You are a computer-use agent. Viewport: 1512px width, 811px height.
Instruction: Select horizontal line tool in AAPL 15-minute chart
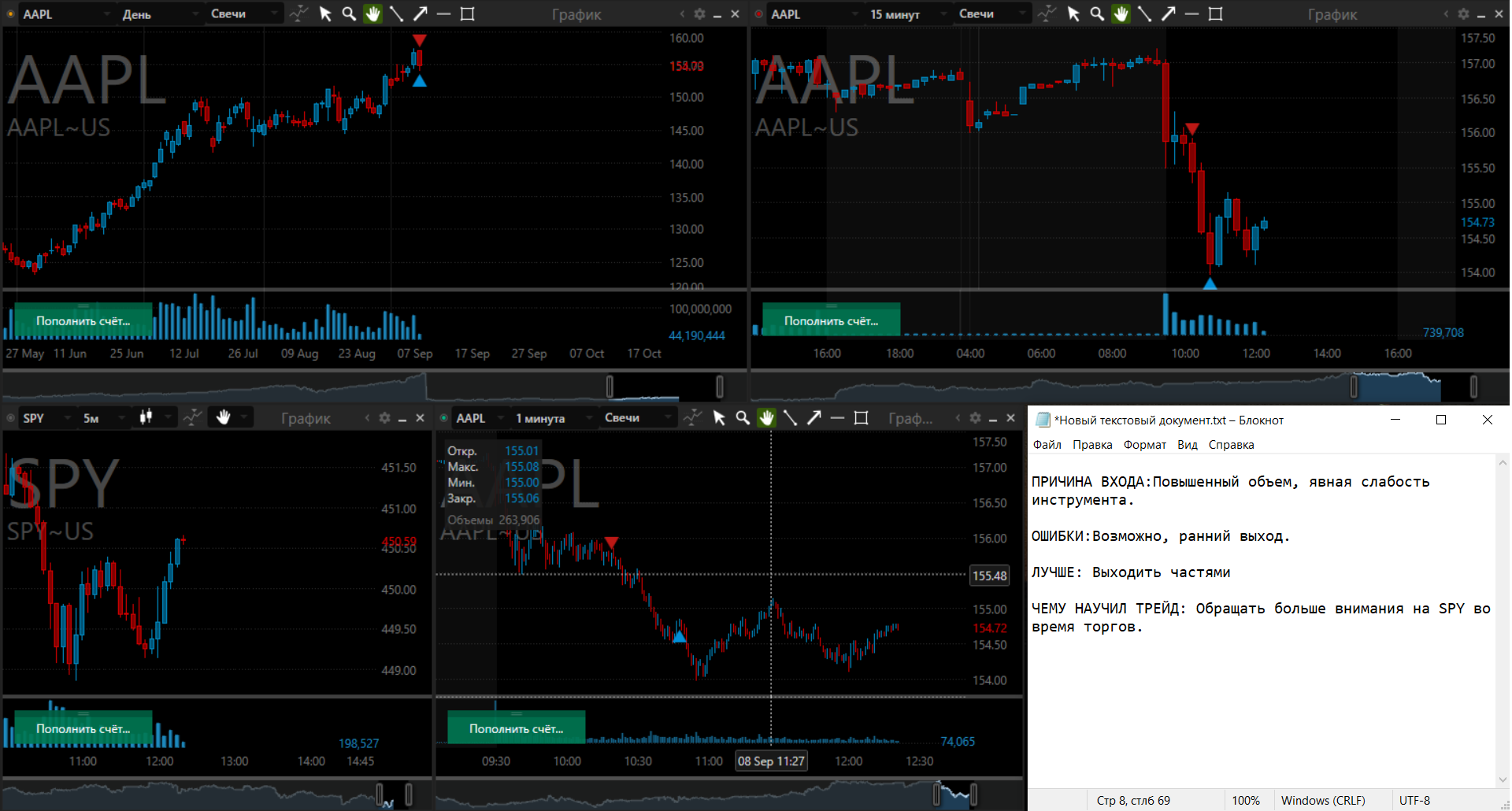click(x=1192, y=14)
